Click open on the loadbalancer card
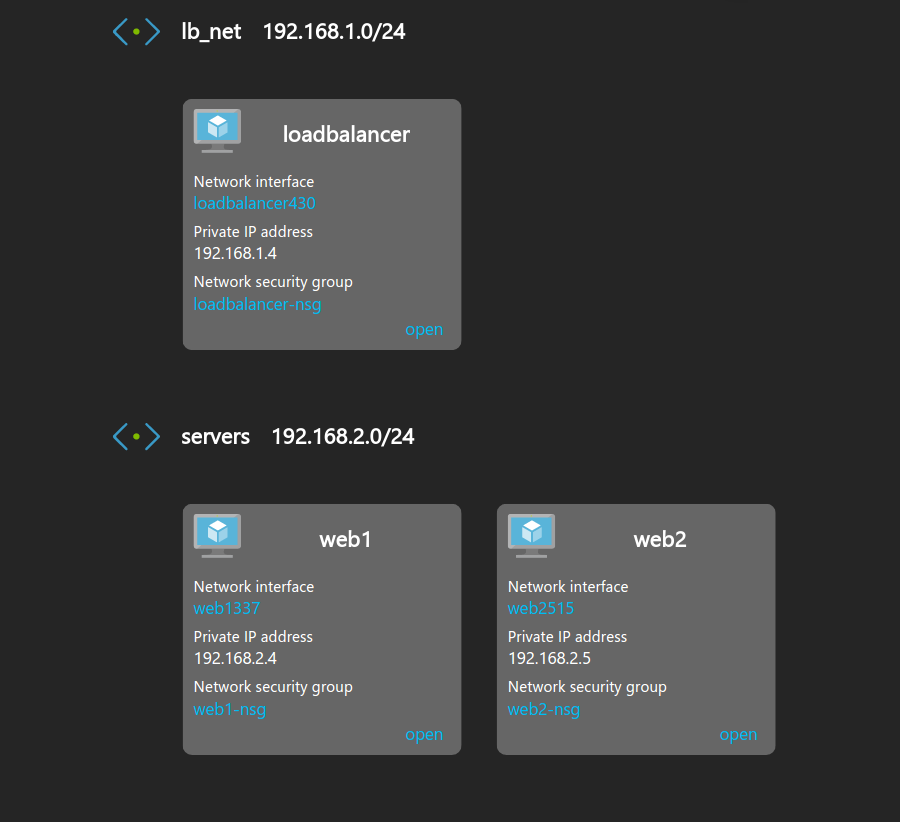The width and height of the screenshot is (900, 822). point(423,329)
